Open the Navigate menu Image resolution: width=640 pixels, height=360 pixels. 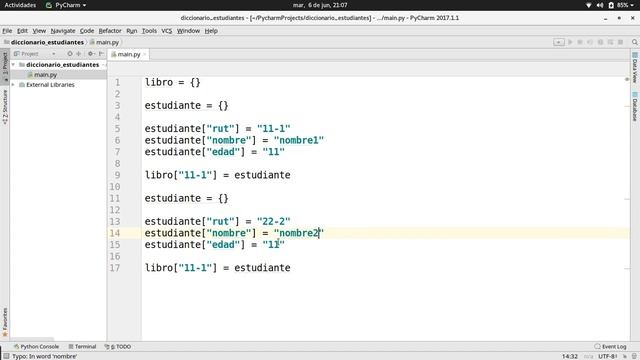point(63,31)
